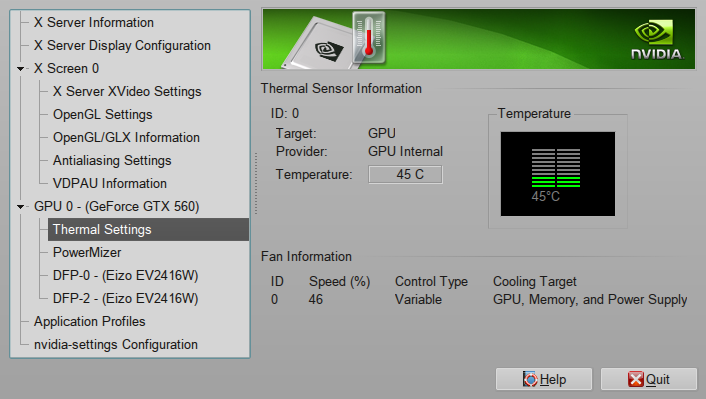This screenshot has width=706, height=399.
Task: Click the 'Temperature' frame title
Action: coord(534,113)
